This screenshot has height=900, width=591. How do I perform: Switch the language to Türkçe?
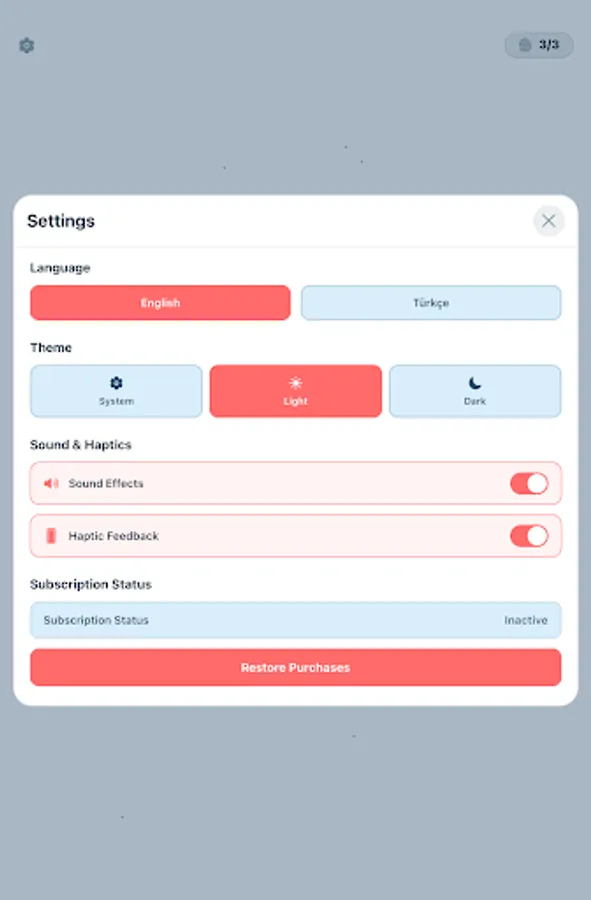pyautogui.click(x=430, y=302)
